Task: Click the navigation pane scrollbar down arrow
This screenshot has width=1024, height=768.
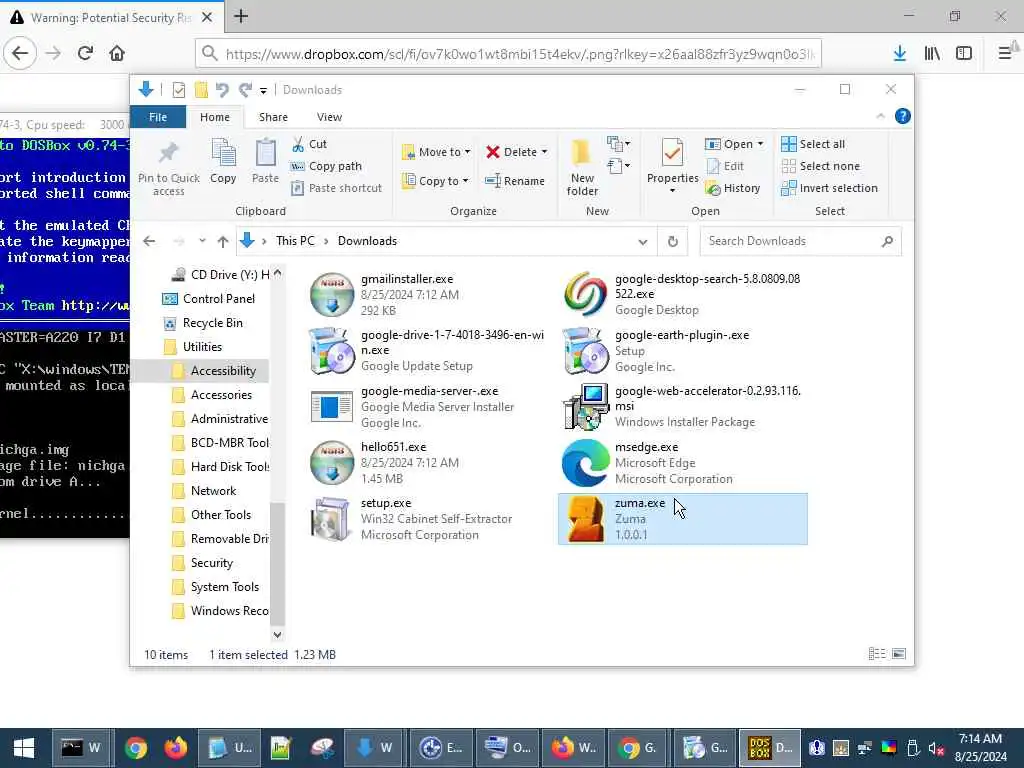Action: (278, 634)
